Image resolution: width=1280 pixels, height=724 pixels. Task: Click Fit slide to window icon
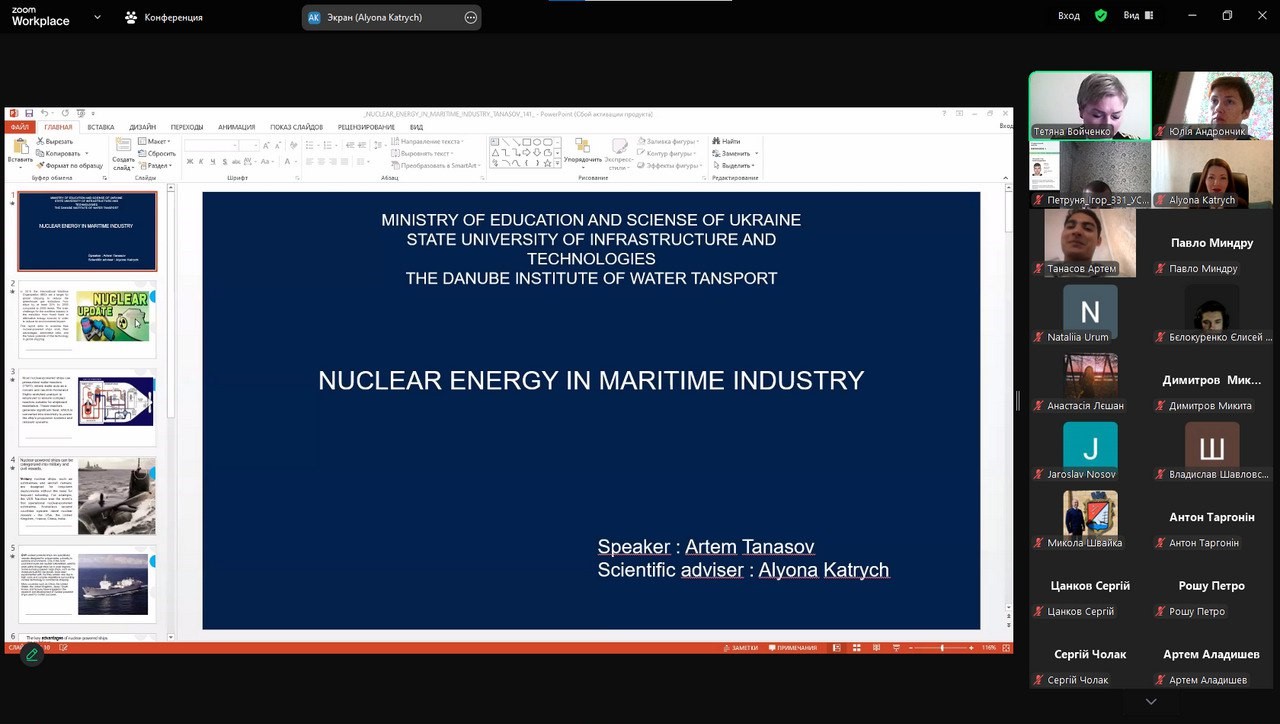click(1006, 648)
